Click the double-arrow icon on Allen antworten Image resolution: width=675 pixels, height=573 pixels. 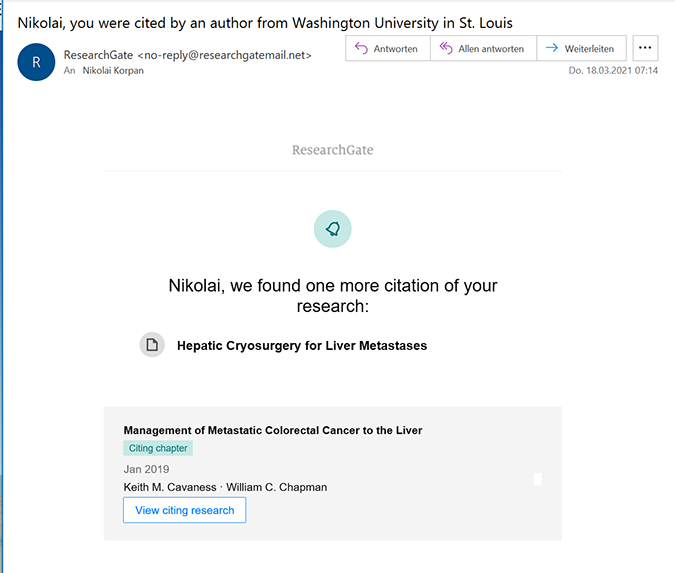click(x=445, y=48)
